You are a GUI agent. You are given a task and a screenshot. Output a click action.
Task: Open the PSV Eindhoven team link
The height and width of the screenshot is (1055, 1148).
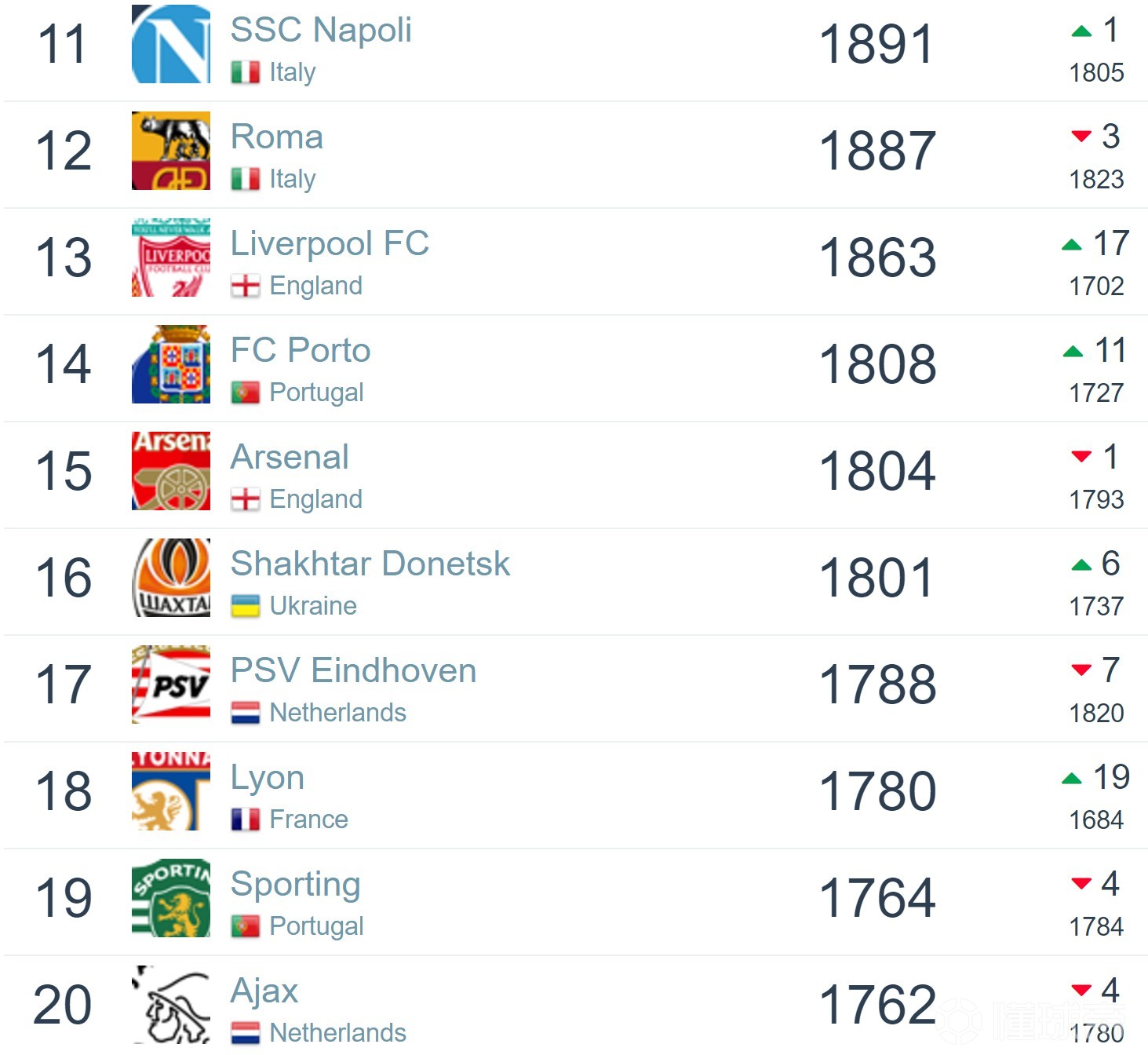(x=353, y=670)
